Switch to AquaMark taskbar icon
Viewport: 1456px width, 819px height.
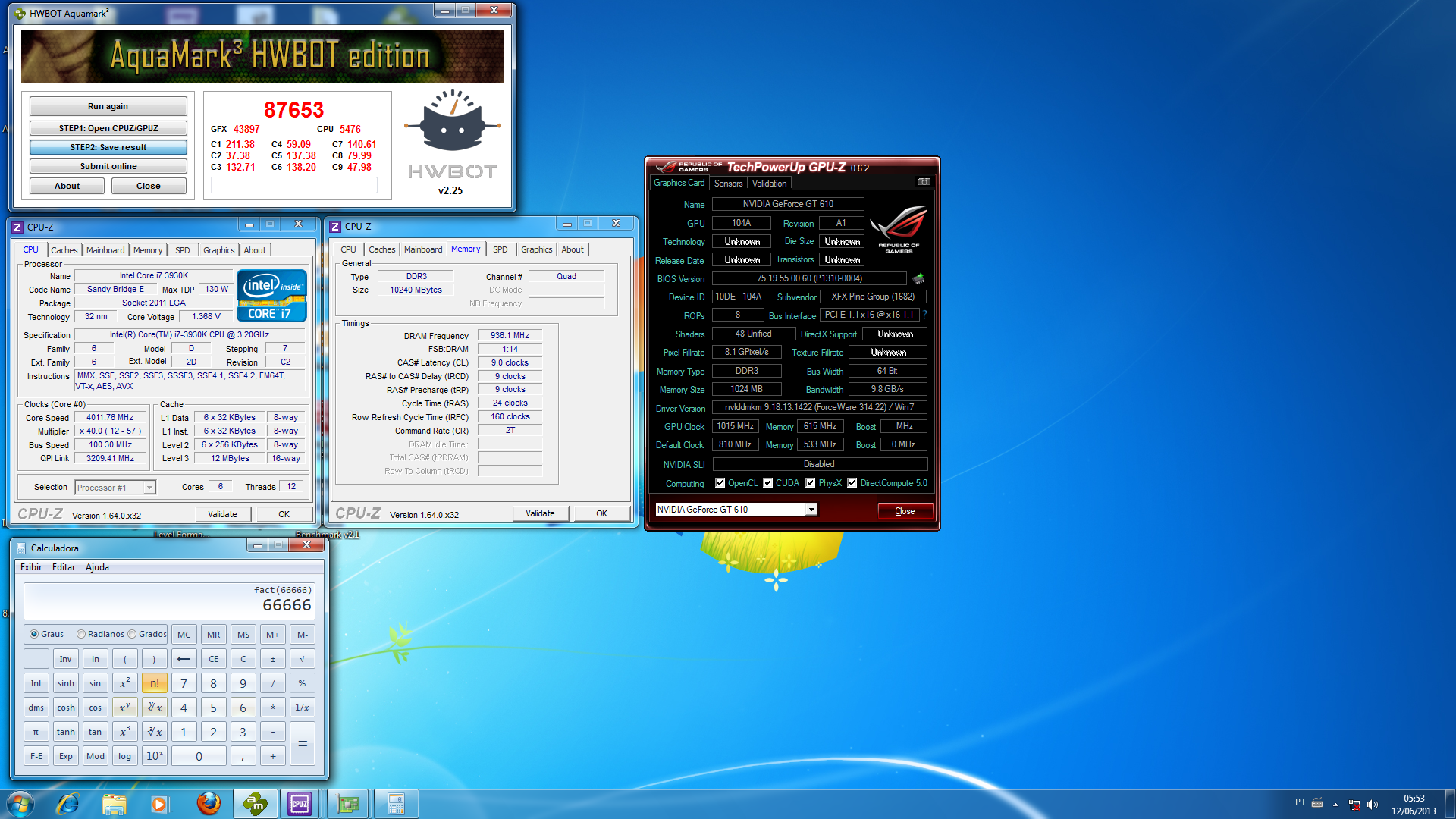pyautogui.click(x=255, y=804)
